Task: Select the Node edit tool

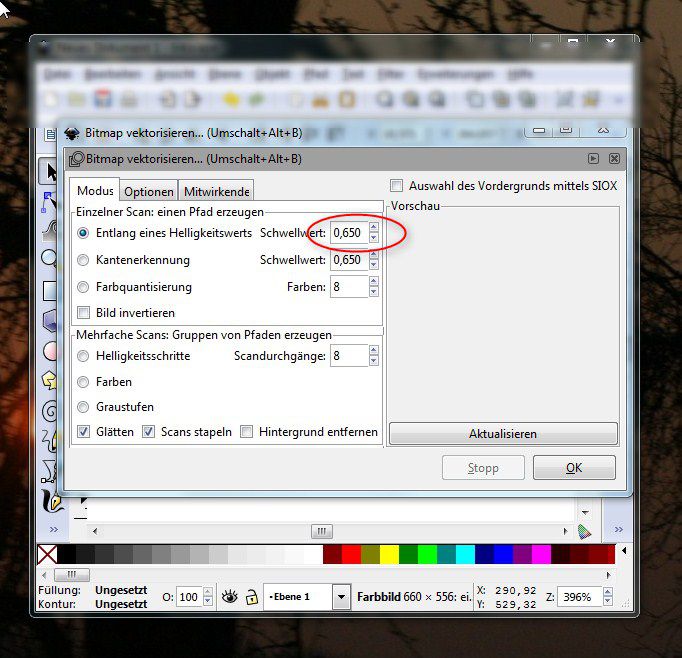Action: tap(49, 203)
